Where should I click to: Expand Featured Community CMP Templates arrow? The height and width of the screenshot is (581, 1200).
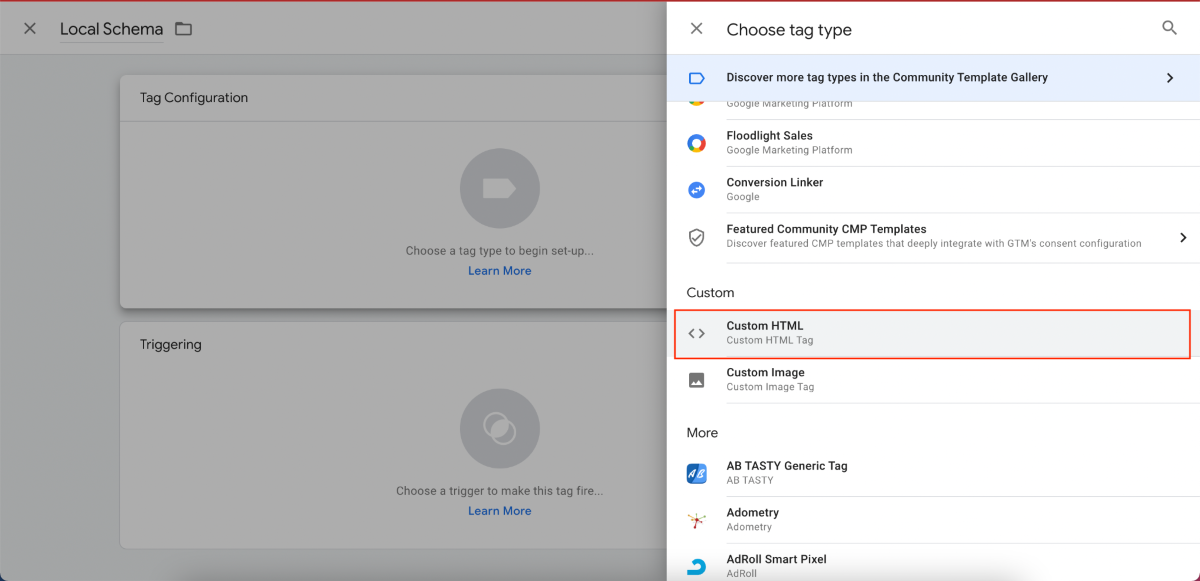click(x=1183, y=237)
